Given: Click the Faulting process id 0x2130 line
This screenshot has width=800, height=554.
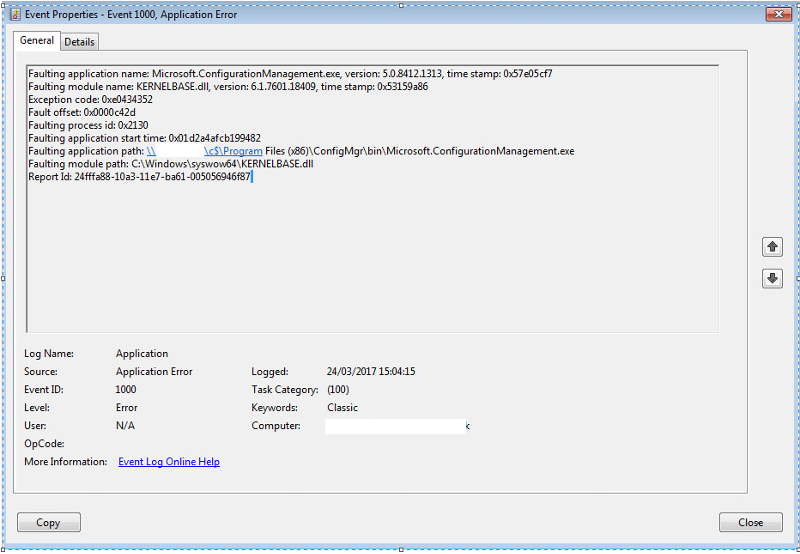Looking at the screenshot, I should click(x=88, y=125).
